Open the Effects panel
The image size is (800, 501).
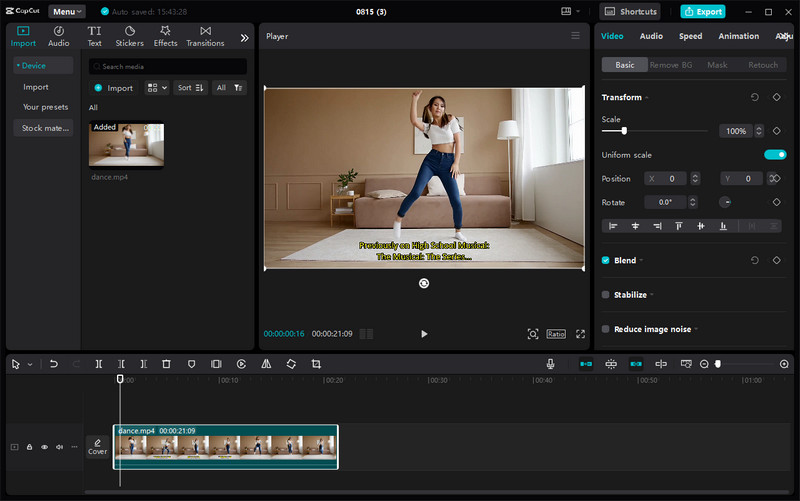[165, 37]
